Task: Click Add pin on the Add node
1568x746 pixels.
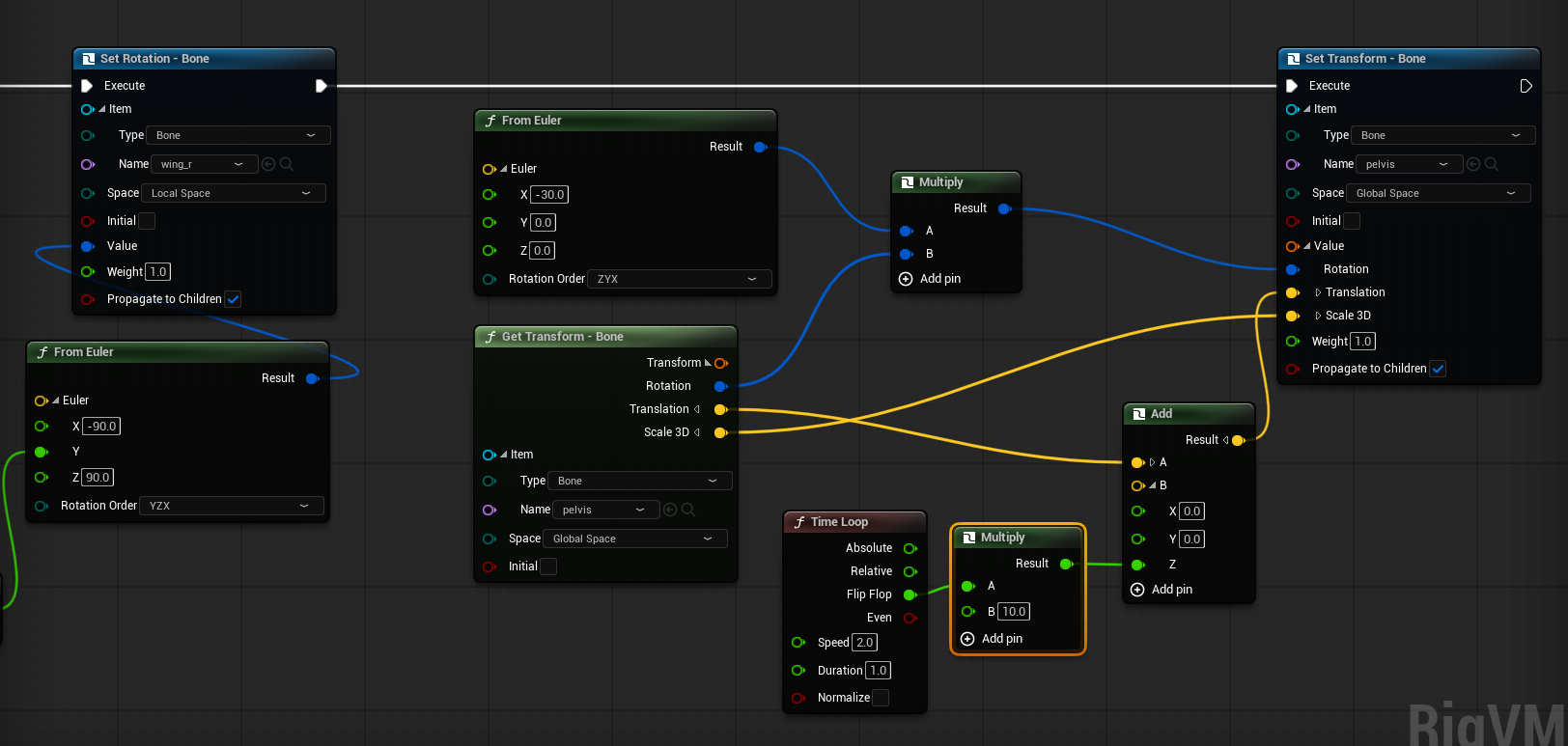Action: pyautogui.click(x=1162, y=590)
